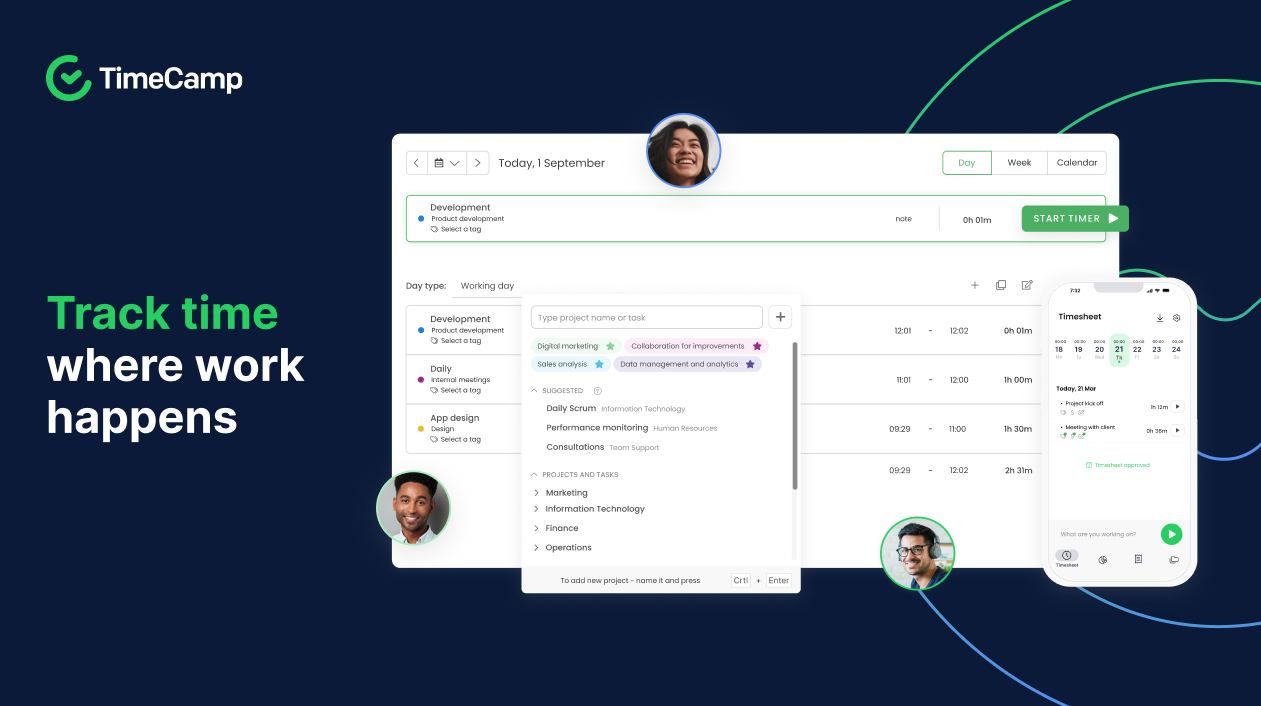Collapse the SUGGESTED section
This screenshot has height=706, width=1261.
pos(534,391)
